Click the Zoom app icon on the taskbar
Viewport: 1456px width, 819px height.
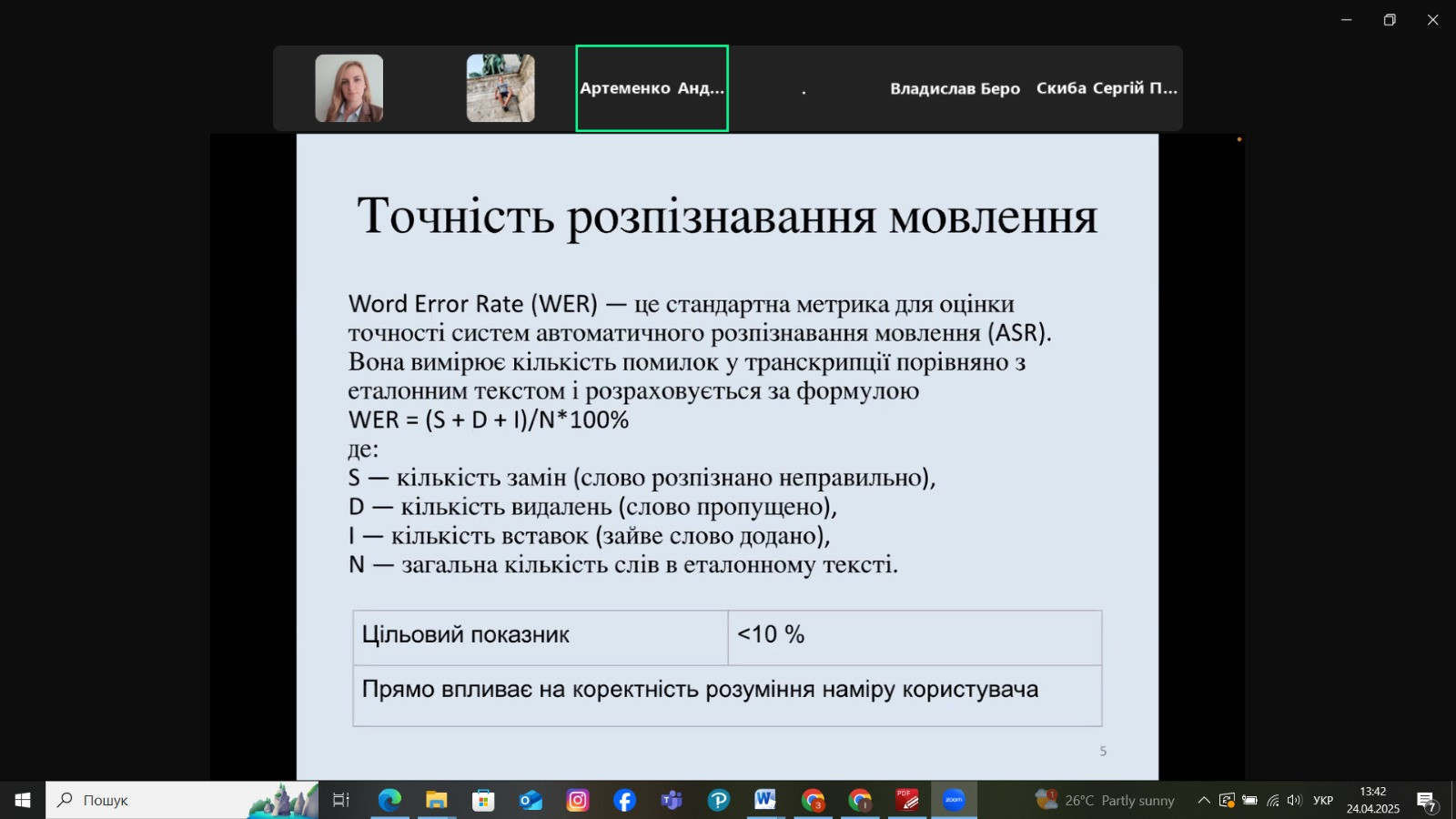954,800
